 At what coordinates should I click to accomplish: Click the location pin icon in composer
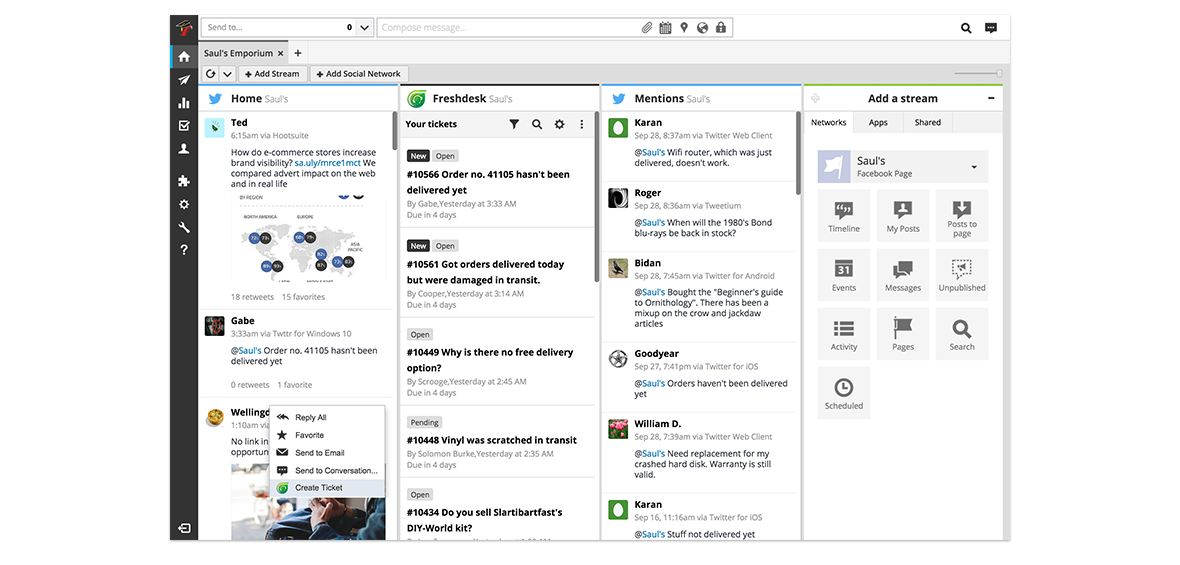684,28
